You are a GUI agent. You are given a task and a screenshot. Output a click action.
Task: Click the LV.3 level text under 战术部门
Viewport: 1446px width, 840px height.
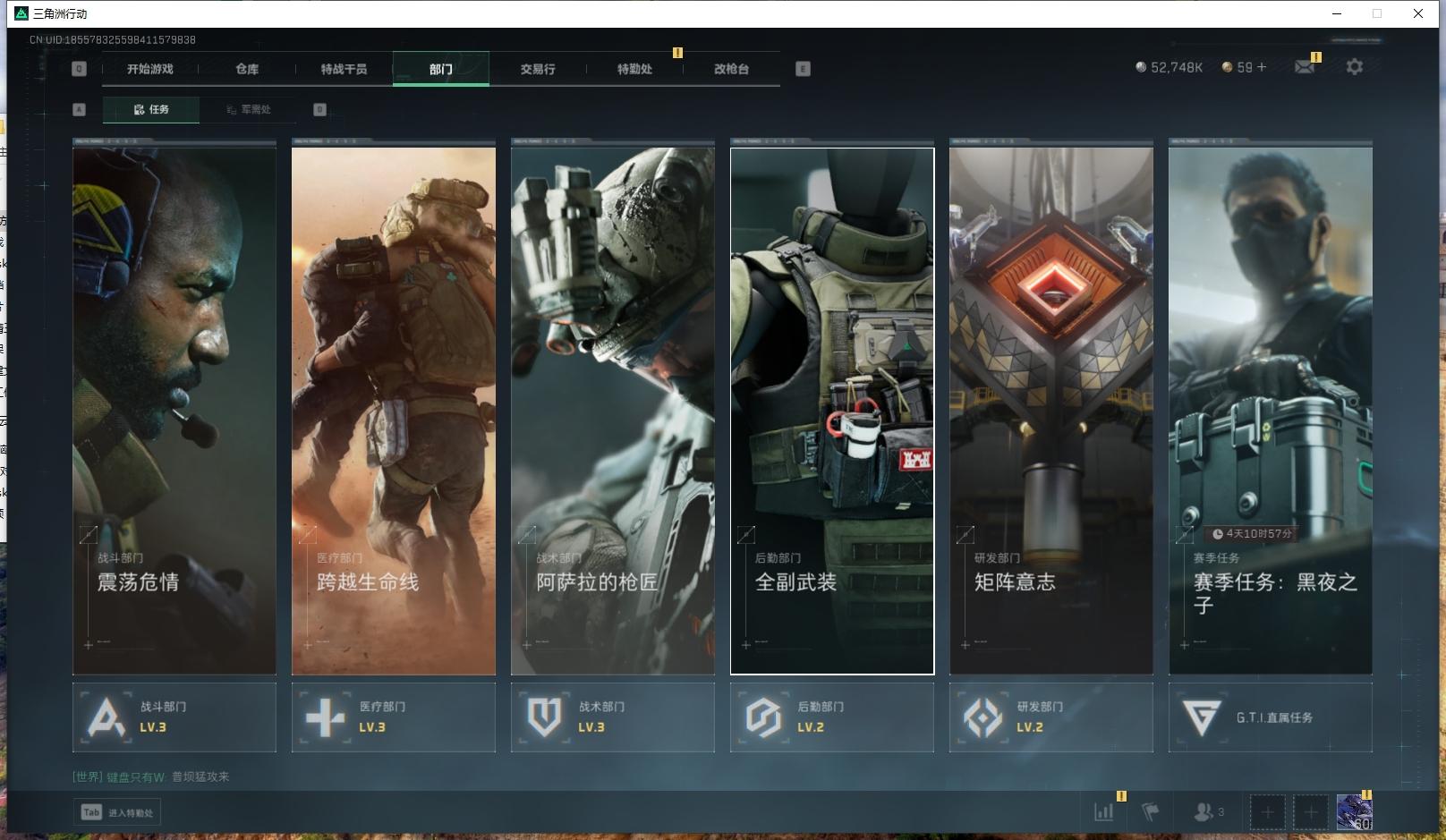[591, 727]
